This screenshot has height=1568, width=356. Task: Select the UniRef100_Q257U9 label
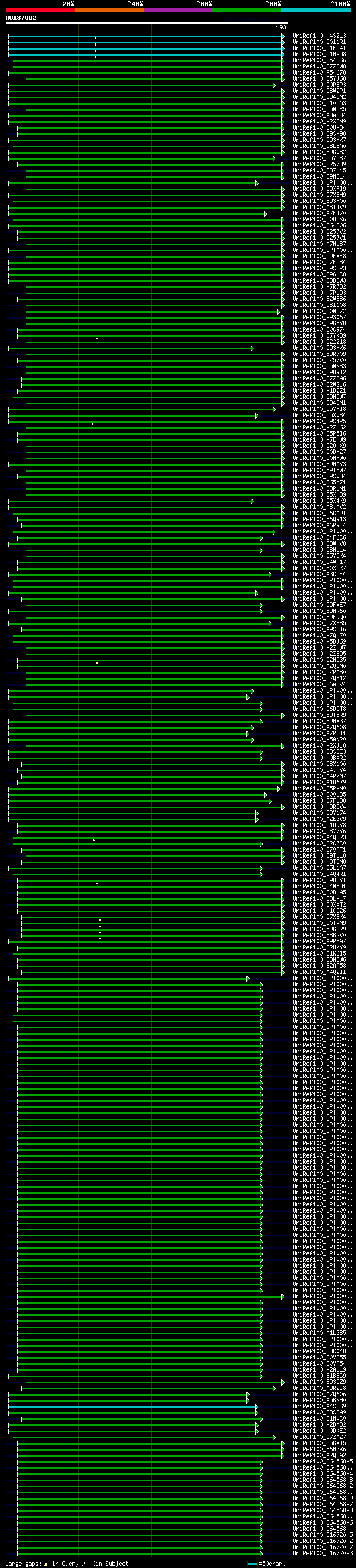(319, 164)
